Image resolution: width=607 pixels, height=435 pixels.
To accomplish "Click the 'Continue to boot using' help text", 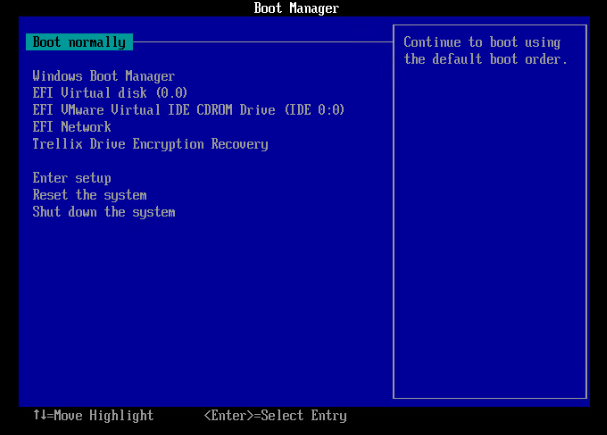I will [x=482, y=42].
